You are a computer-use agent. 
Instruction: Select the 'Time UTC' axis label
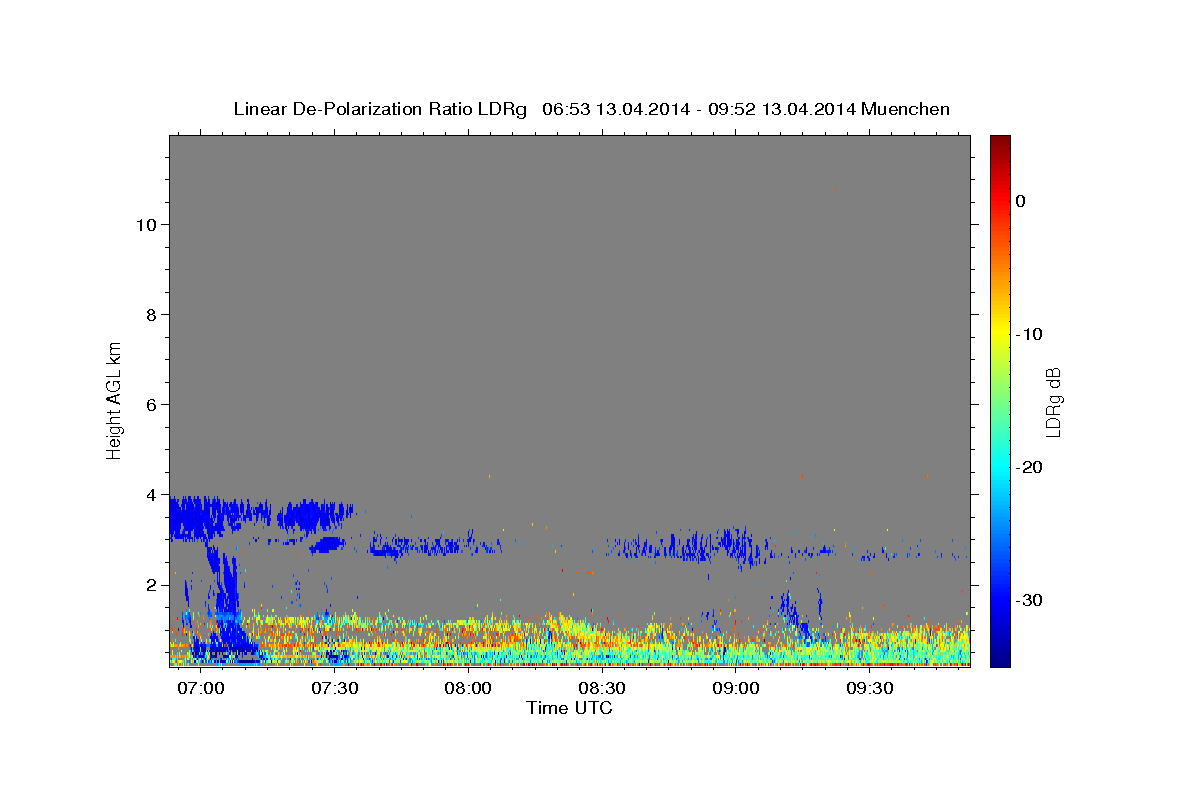click(569, 708)
